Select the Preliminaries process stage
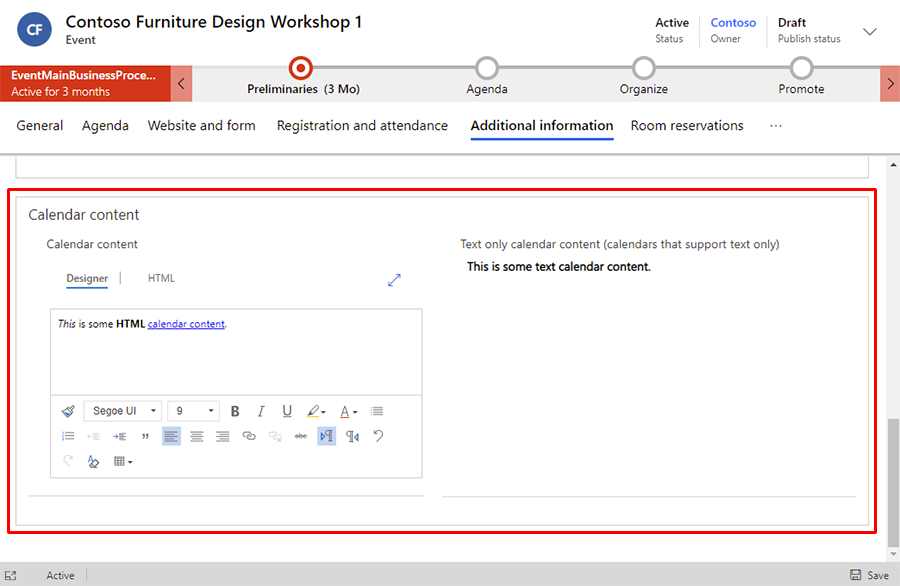 301,69
